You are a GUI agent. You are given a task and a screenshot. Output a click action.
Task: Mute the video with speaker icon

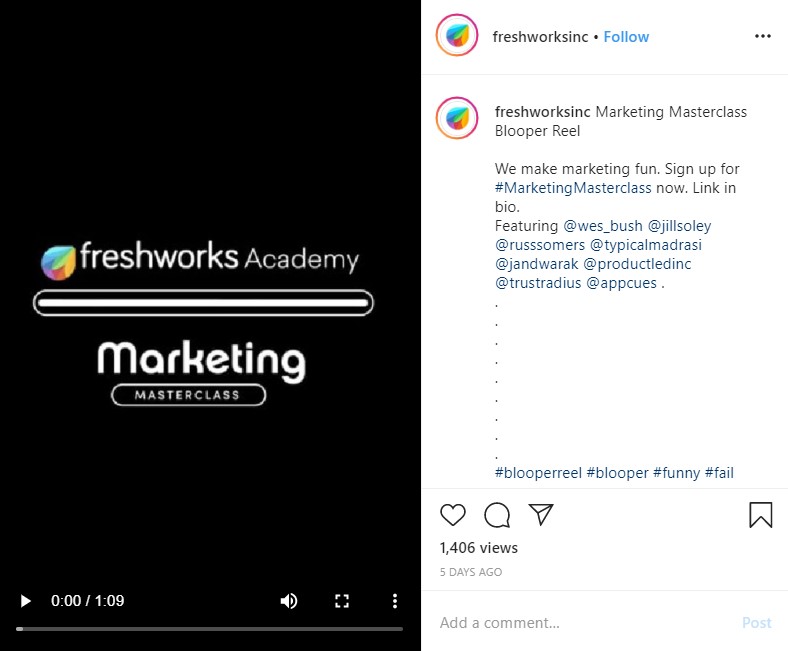pos(289,601)
